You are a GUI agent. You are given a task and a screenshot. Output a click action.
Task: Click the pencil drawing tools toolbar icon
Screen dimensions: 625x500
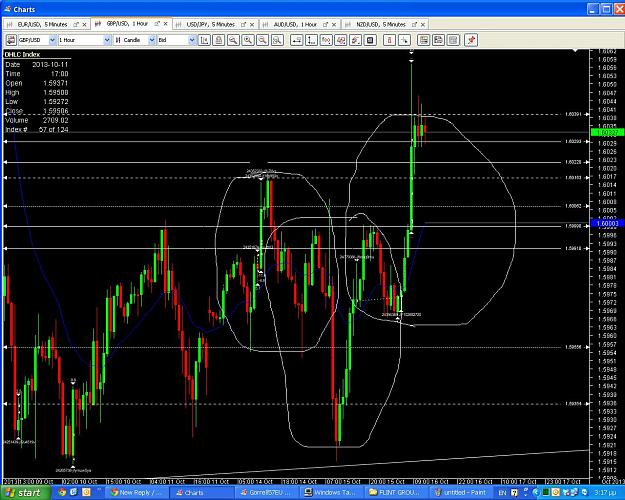tap(356, 40)
